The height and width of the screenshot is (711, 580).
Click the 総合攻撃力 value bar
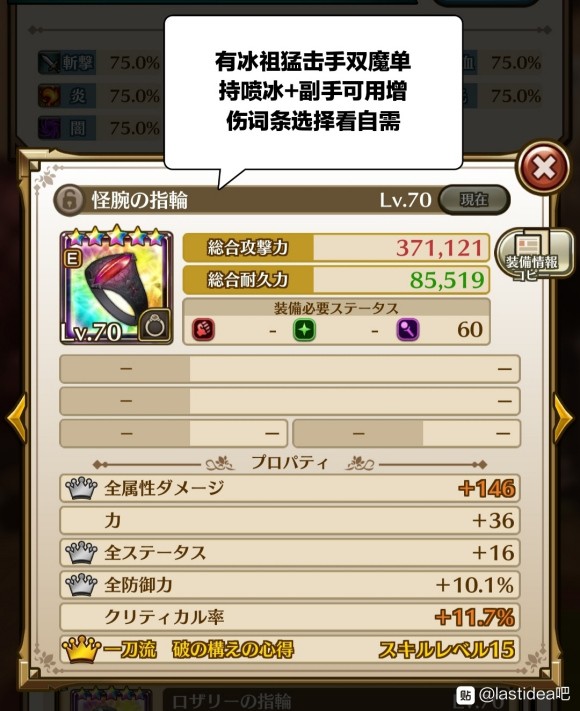336,248
